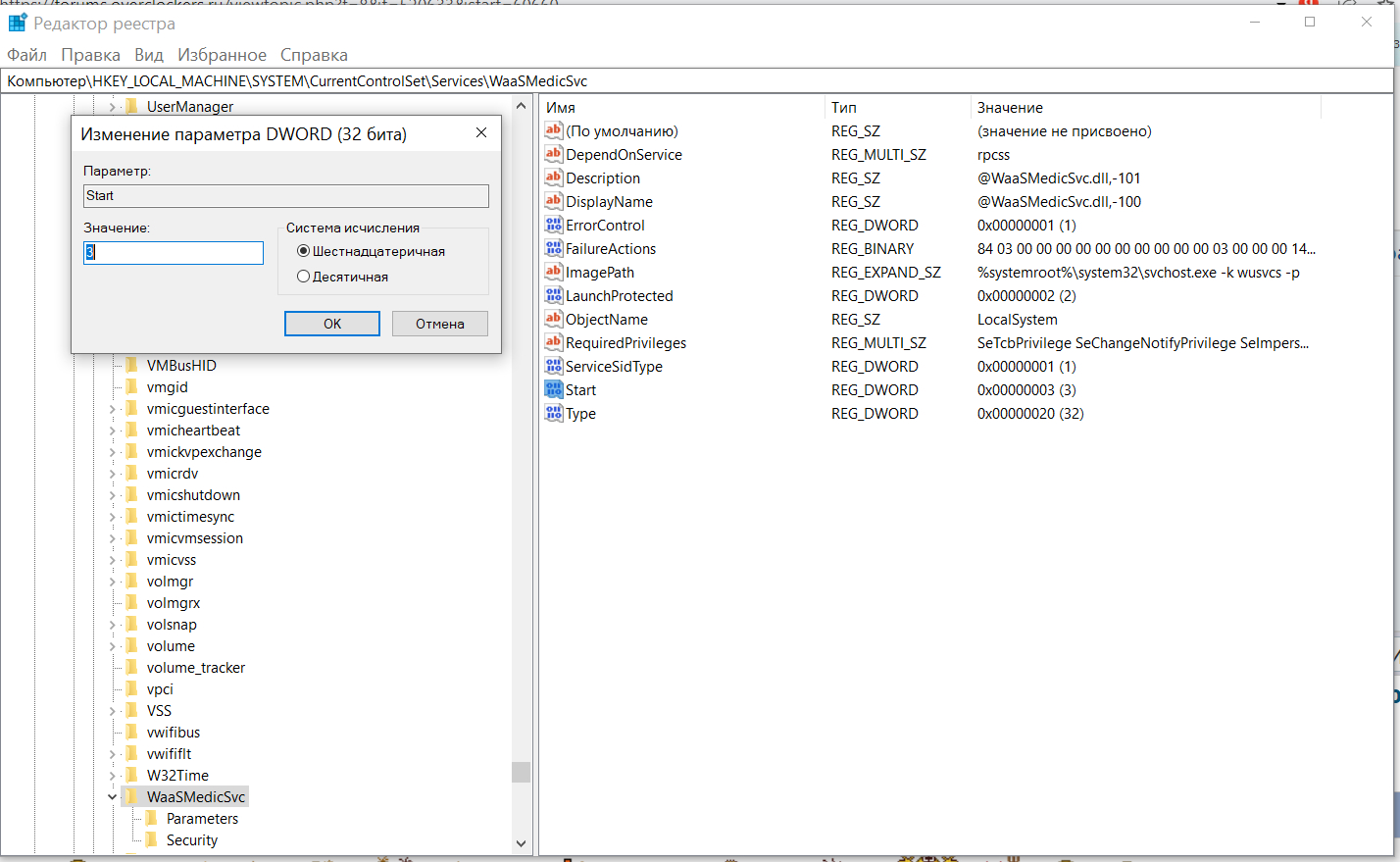The image size is (1400, 862).
Task: Expand the W32Time key
Action: click(112, 776)
